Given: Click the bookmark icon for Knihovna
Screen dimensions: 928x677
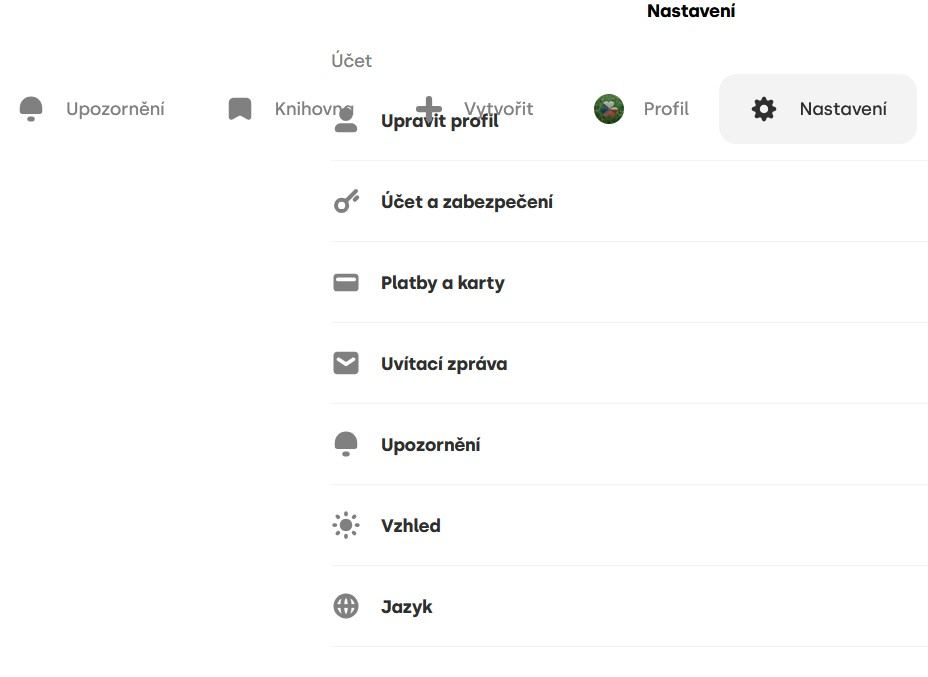Looking at the screenshot, I should tap(239, 109).
